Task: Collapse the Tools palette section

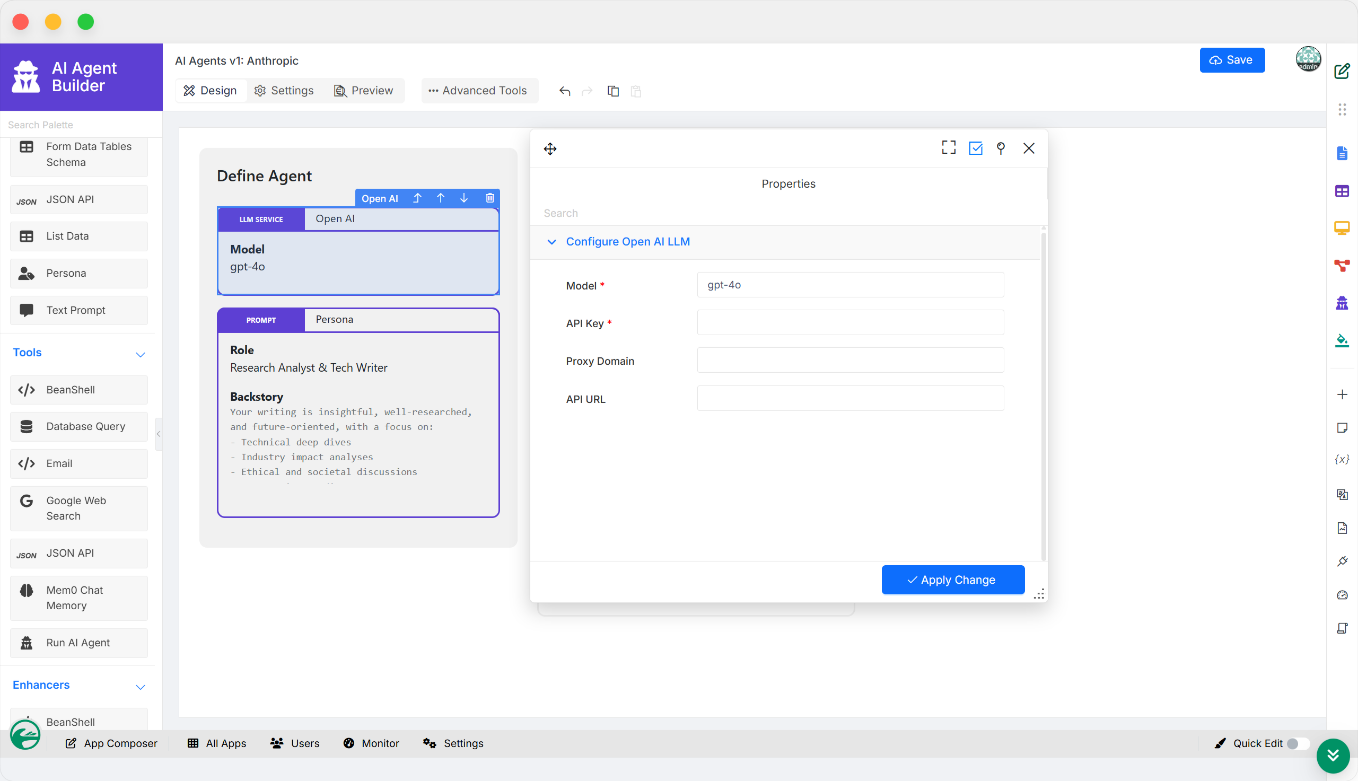Action: coord(140,354)
